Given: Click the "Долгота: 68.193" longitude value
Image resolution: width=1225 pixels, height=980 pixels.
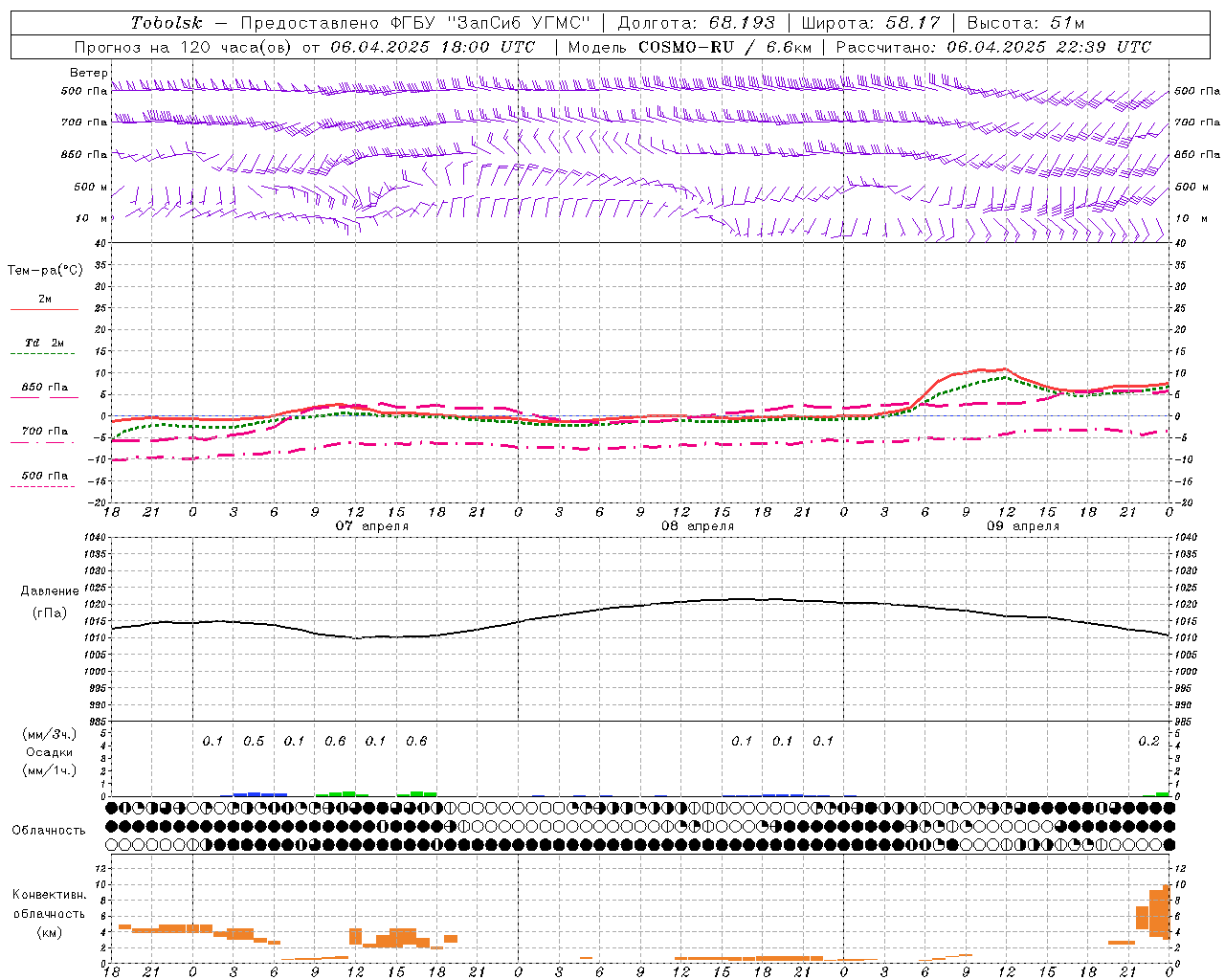Looking at the screenshot, I should pyautogui.click(x=697, y=23).
